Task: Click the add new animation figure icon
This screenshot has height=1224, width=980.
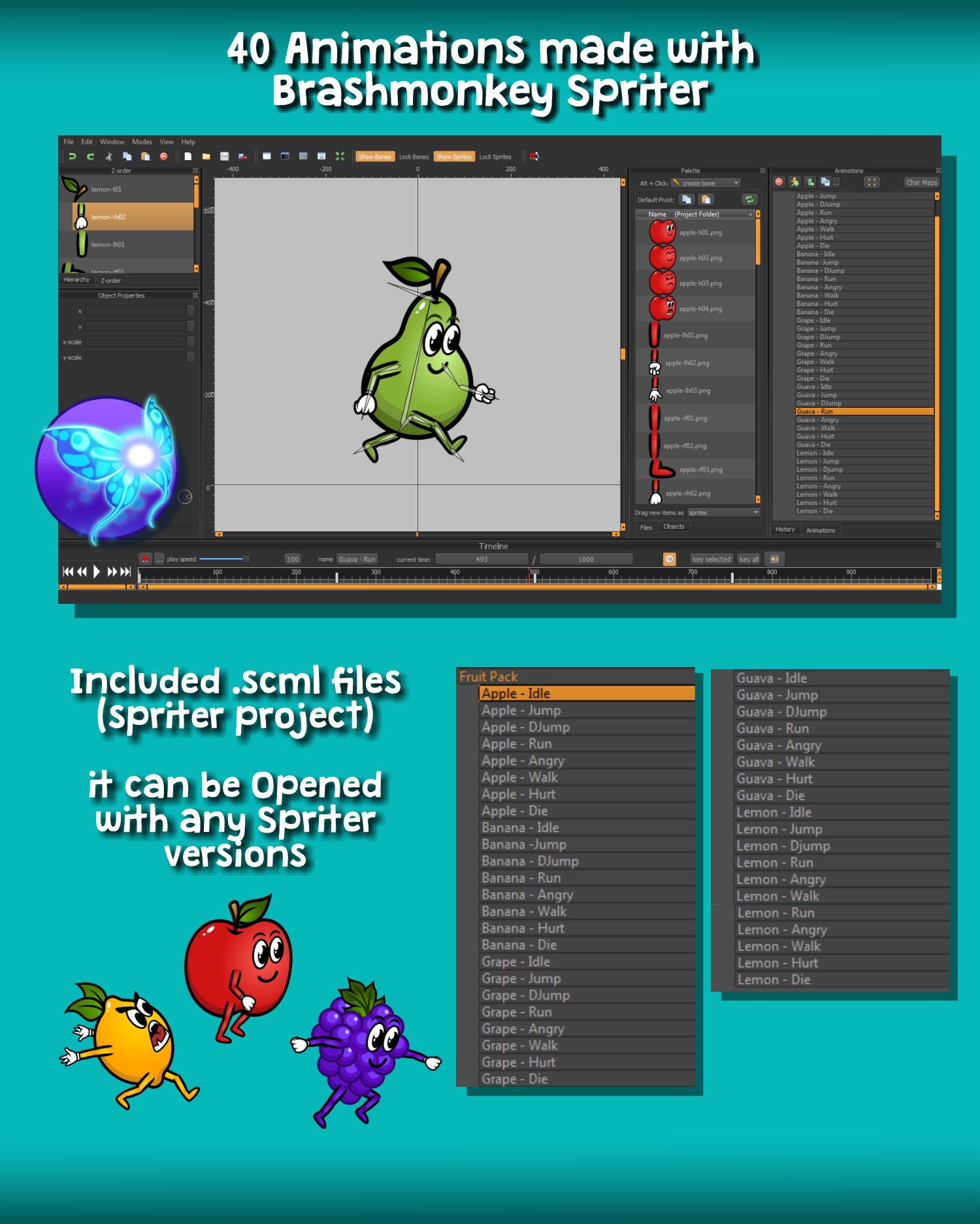Action: [794, 182]
